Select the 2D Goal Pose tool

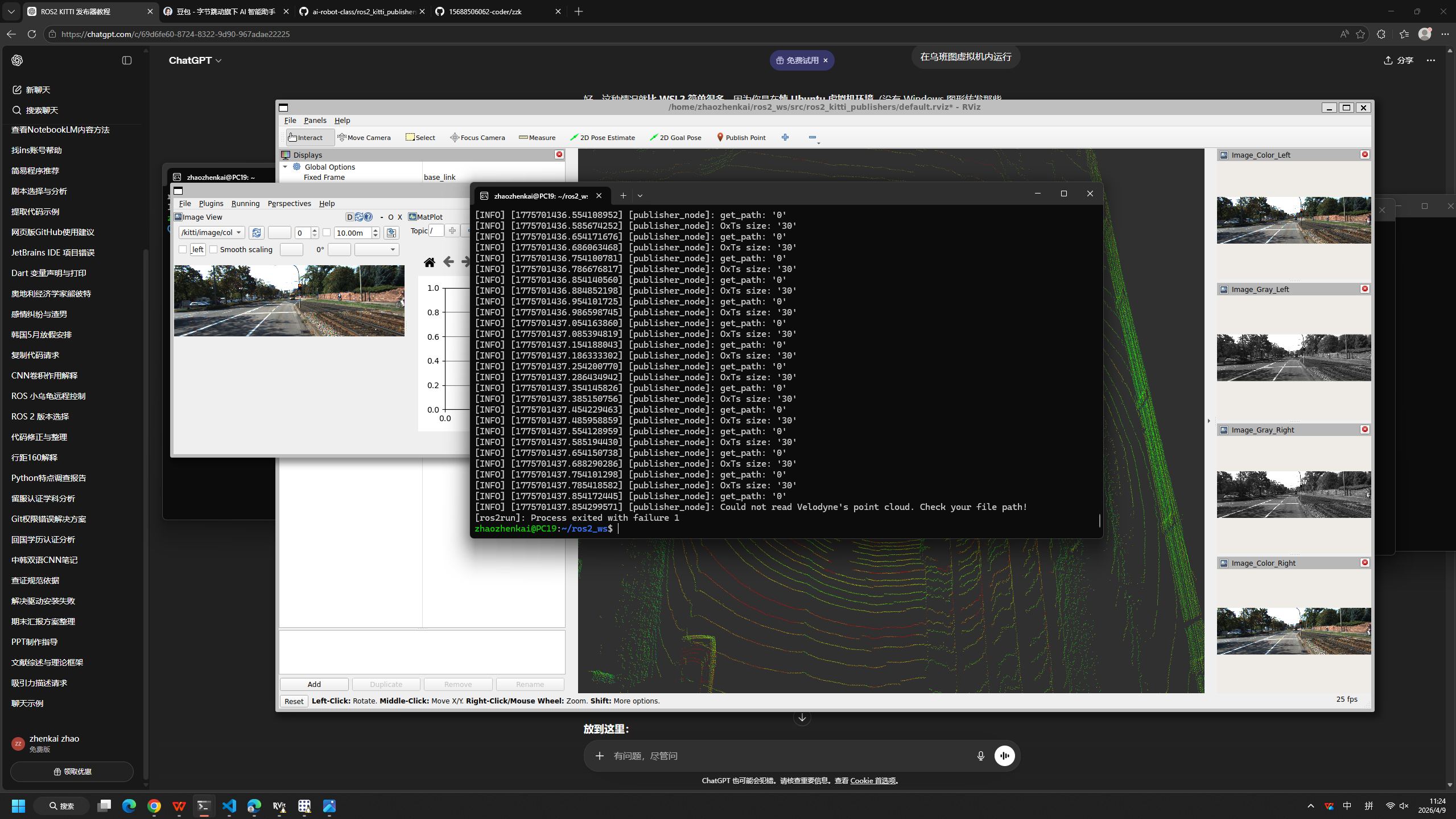676,137
